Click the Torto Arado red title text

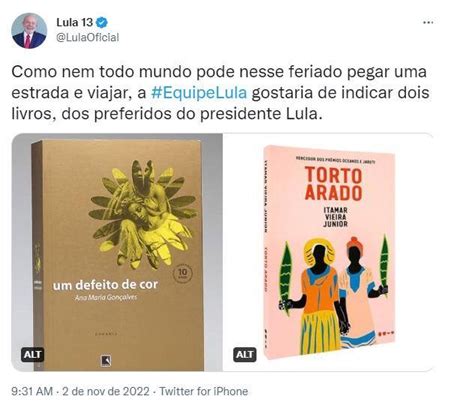[x=333, y=184]
